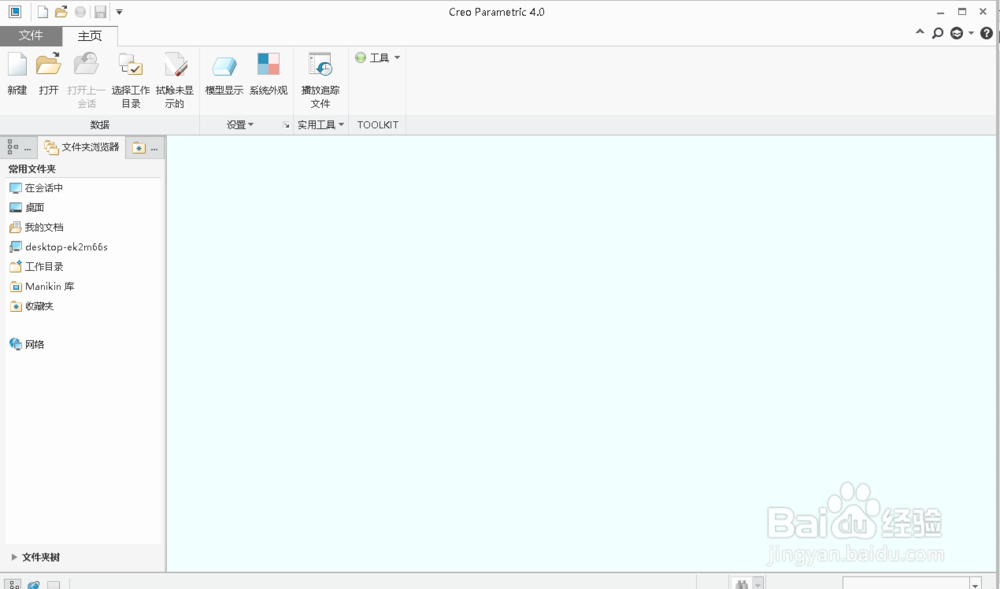Click the 设置 group dialog launcher arrow

point(286,125)
